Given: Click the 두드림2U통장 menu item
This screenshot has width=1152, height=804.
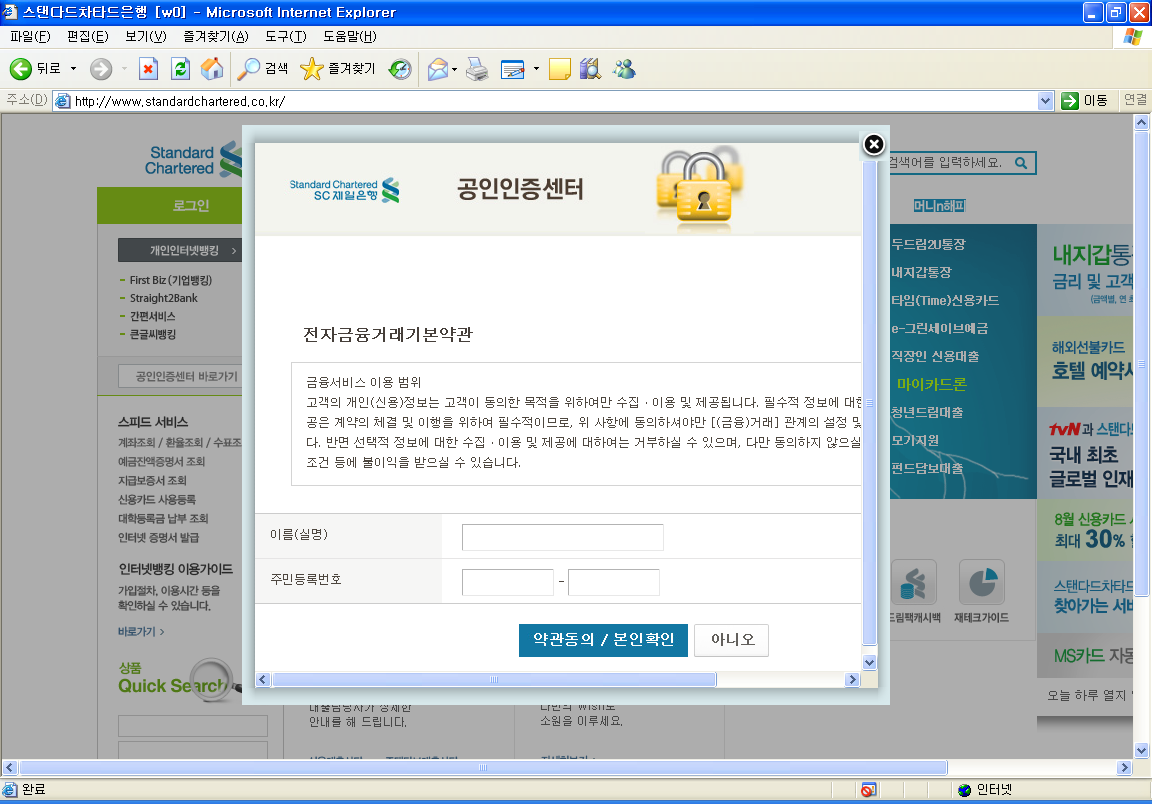Looking at the screenshot, I should pyautogui.click(x=928, y=245).
